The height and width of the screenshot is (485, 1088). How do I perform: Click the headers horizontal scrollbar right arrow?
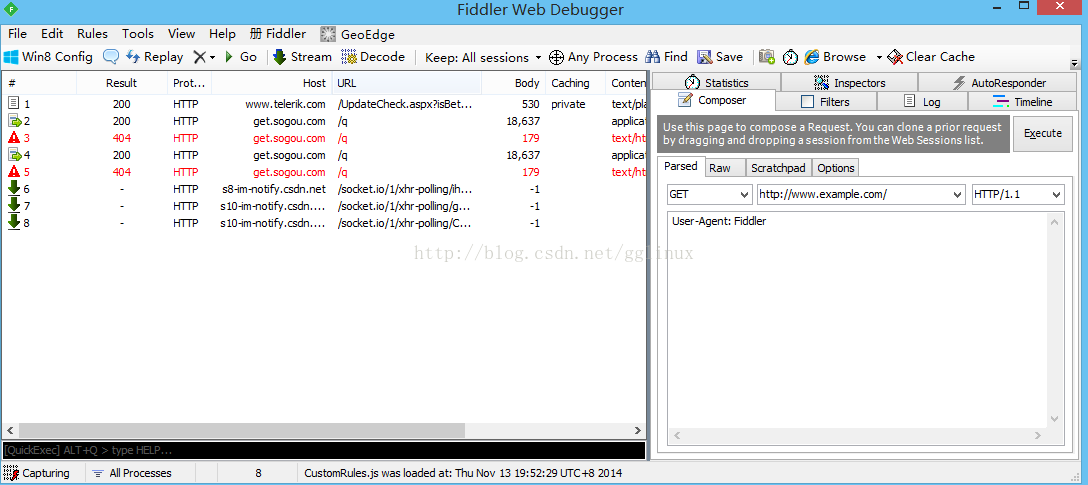[1037, 436]
